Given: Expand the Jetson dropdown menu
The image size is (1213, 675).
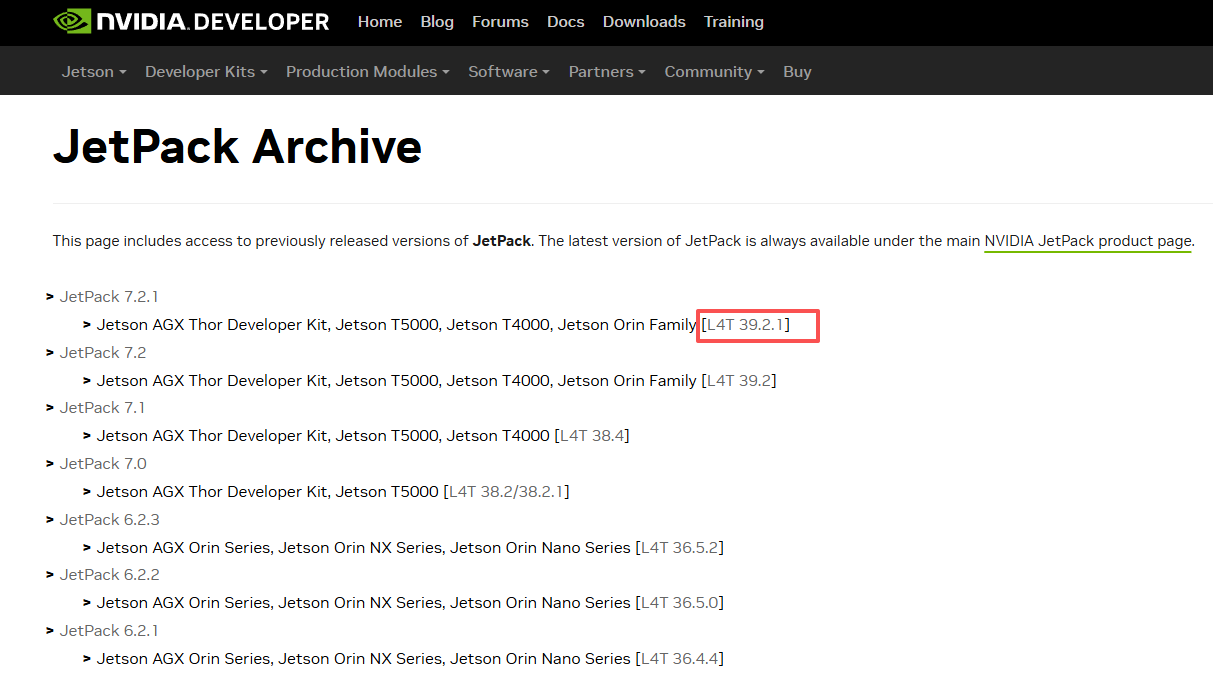Looking at the screenshot, I should pos(94,71).
